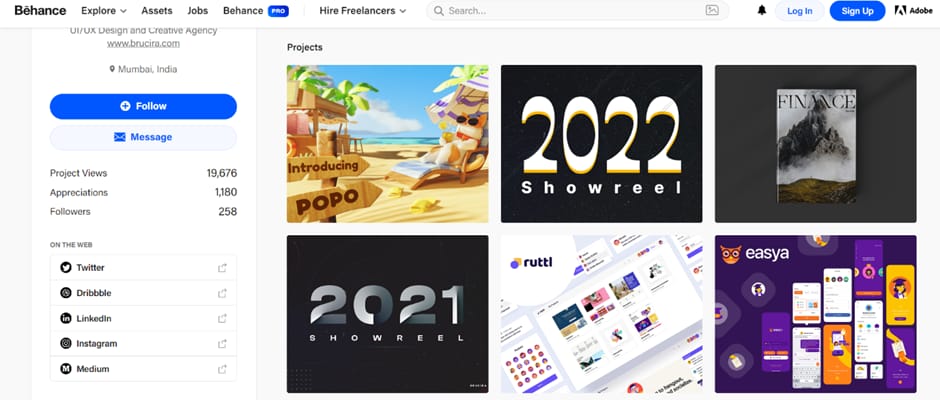Open external link icon beside Instagram
940x400 pixels.
point(222,344)
